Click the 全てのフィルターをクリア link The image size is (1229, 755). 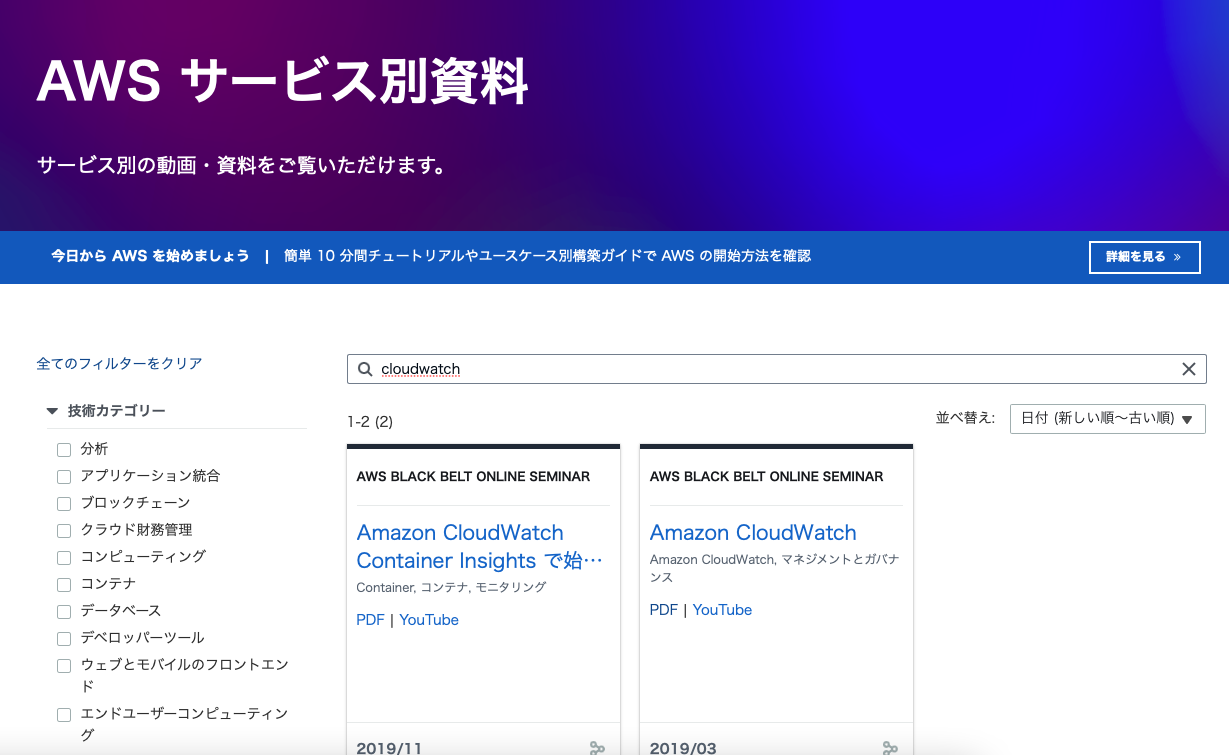tap(119, 364)
